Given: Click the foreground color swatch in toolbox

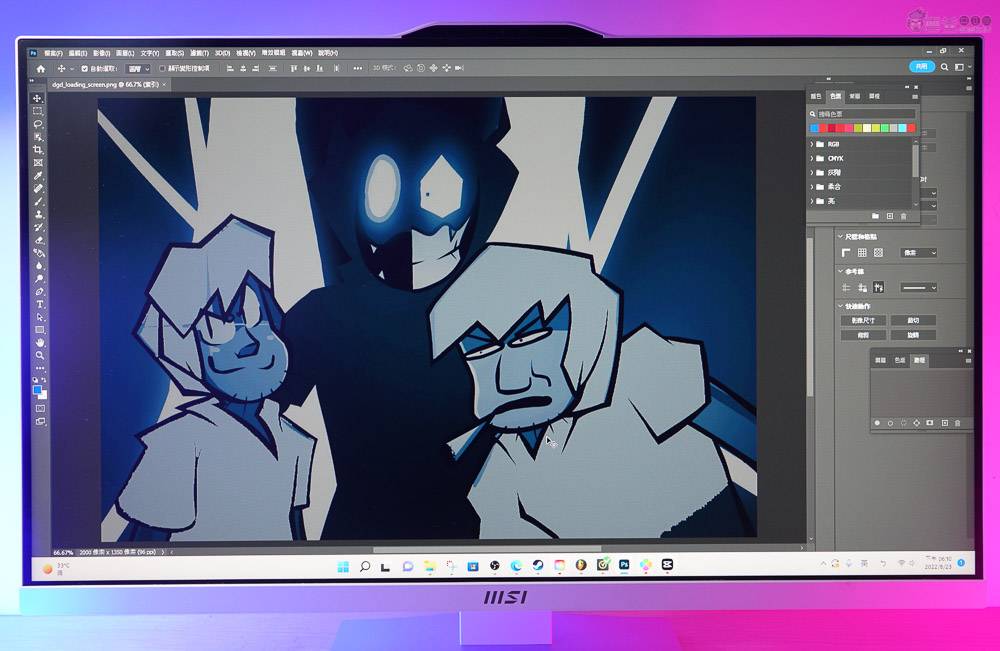Looking at the screenshot, I should pyautogui.click(x=38, y=390).
